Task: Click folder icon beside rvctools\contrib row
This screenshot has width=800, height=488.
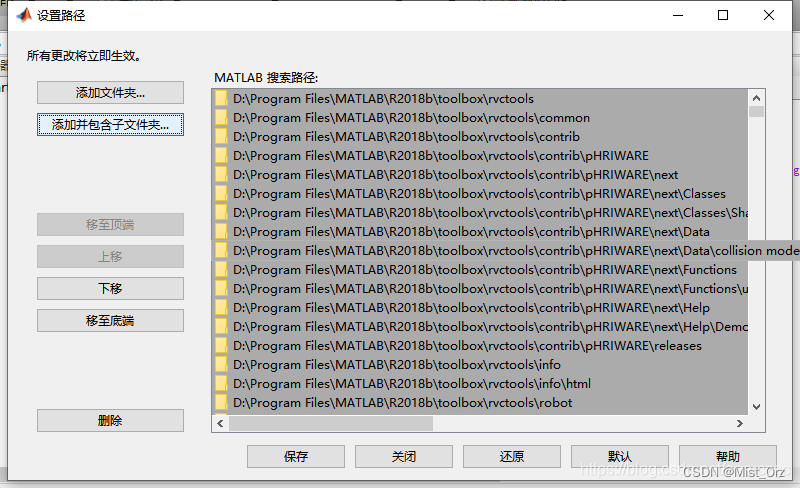Action: tap(221, 136)
